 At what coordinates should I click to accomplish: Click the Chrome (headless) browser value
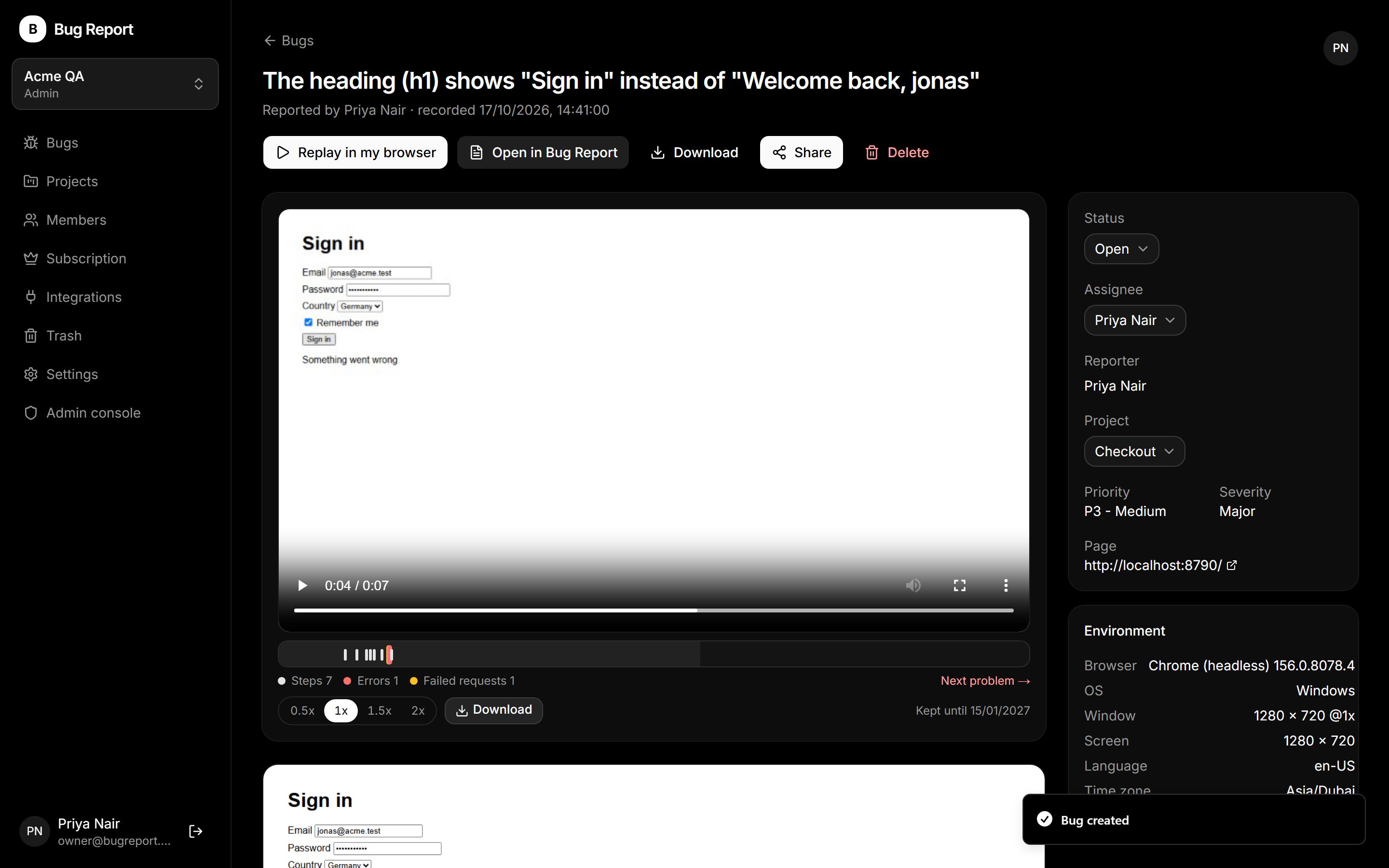pyautogui.click(x=1251, y=666)
